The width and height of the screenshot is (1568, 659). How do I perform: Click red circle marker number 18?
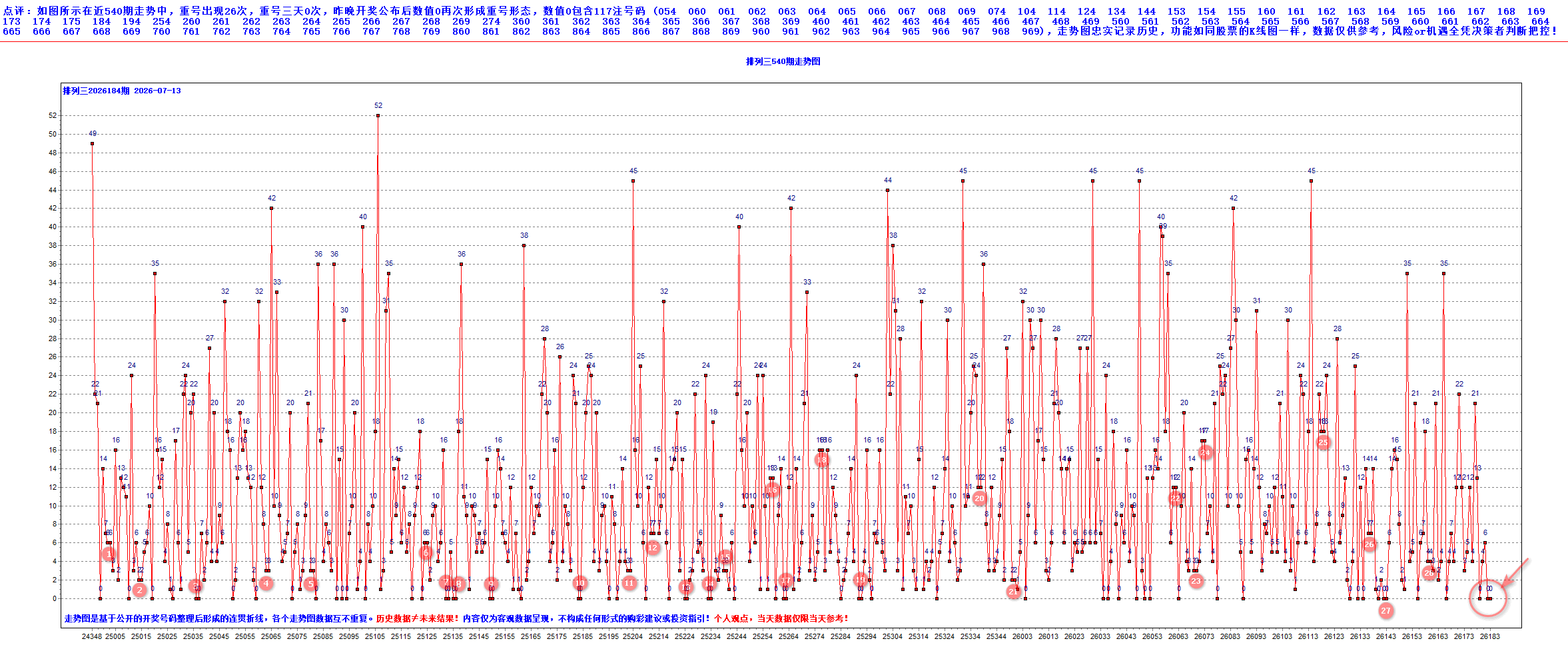821,460
